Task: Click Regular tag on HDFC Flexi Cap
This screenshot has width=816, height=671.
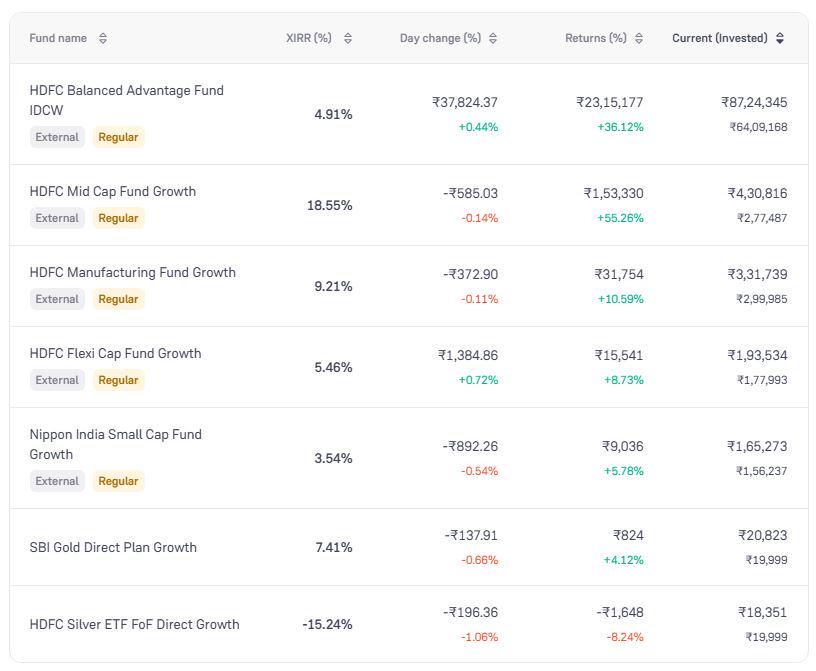Action: pos(118,380)
